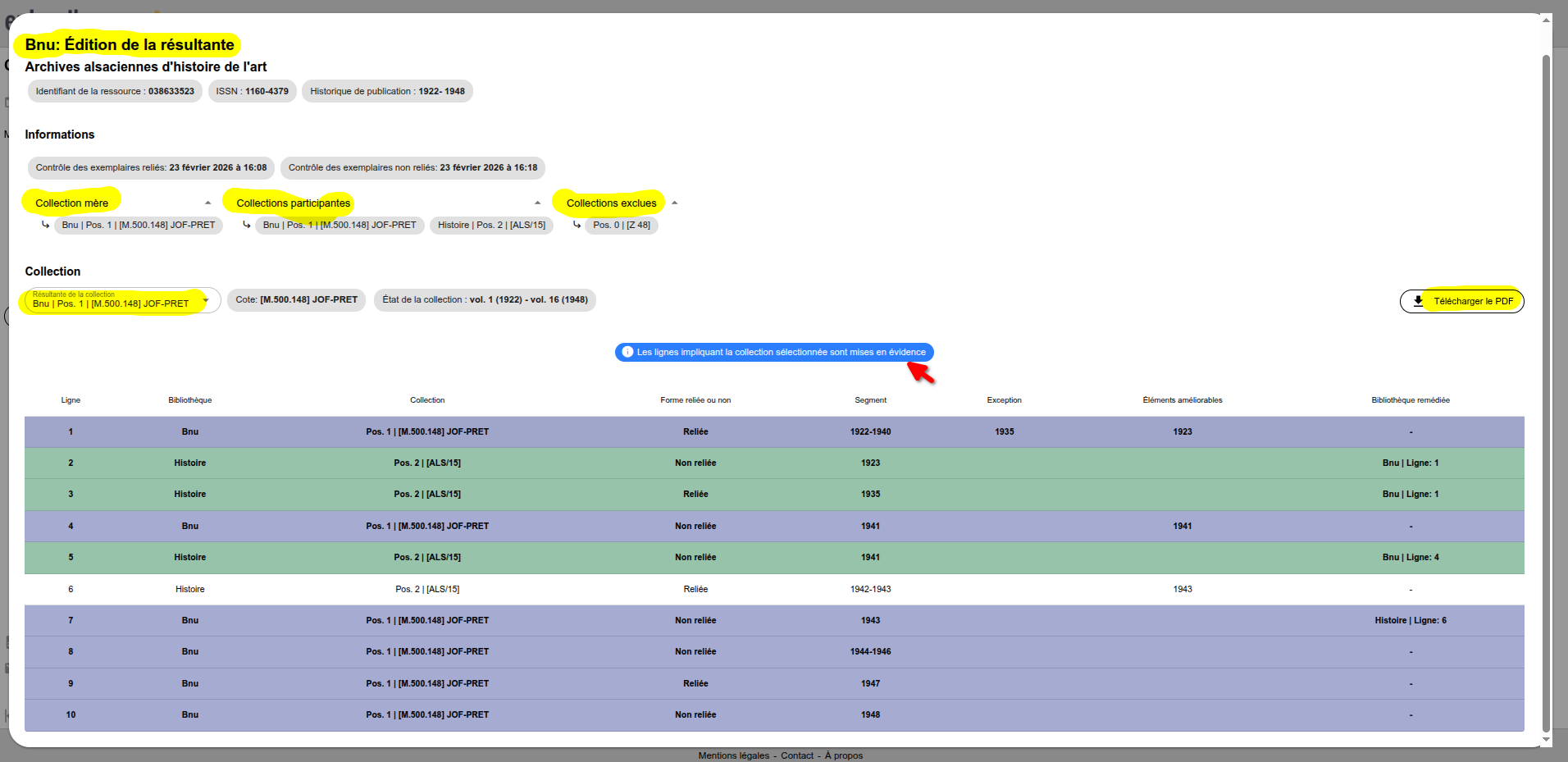This screenshot has width=1568, height=762.
Task: Click the arrow icon under Collection mère
Action: 45,225
